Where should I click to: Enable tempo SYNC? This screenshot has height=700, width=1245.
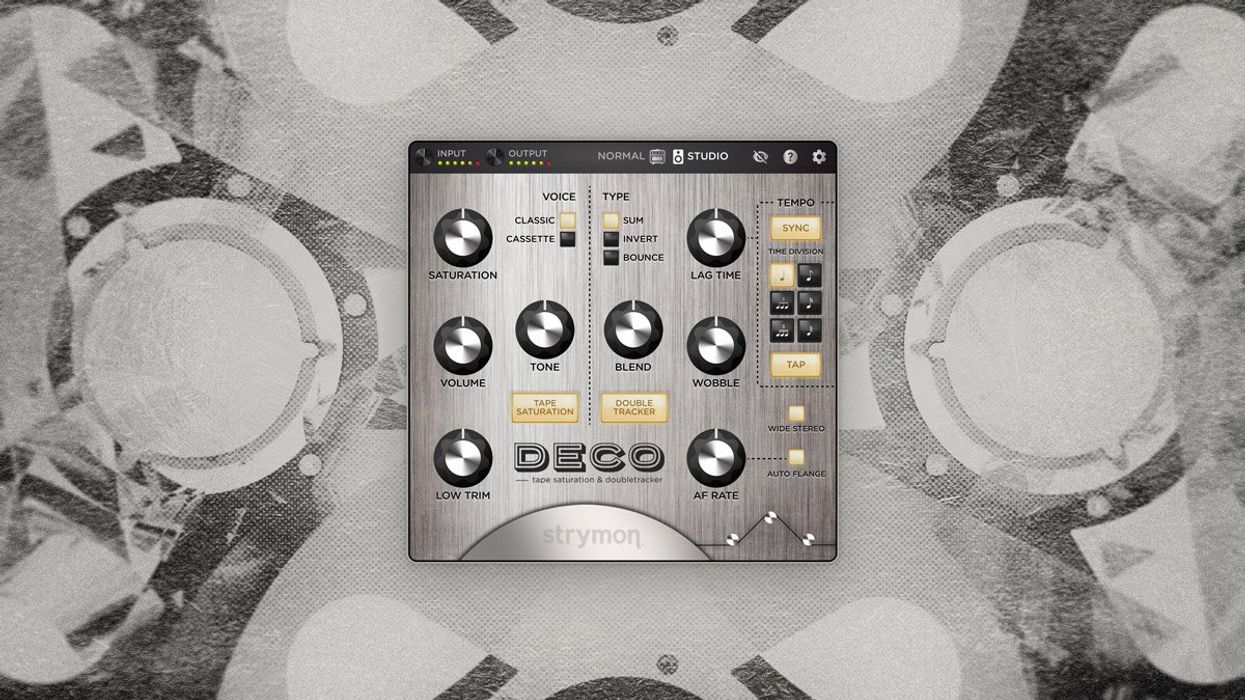tap(797, 227)
